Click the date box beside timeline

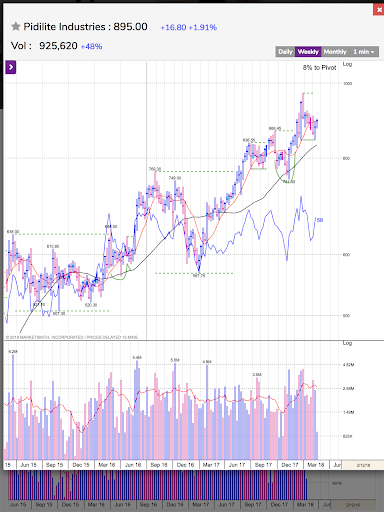363,465
